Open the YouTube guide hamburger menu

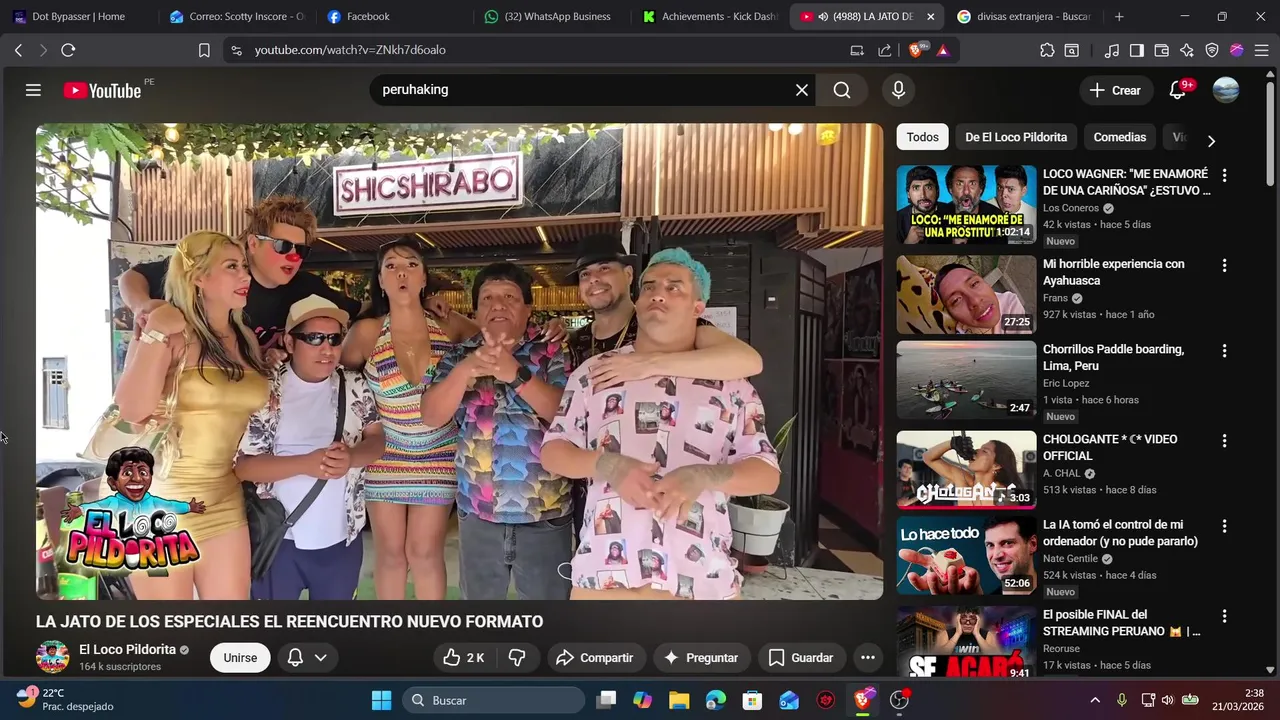coord(33,90)
